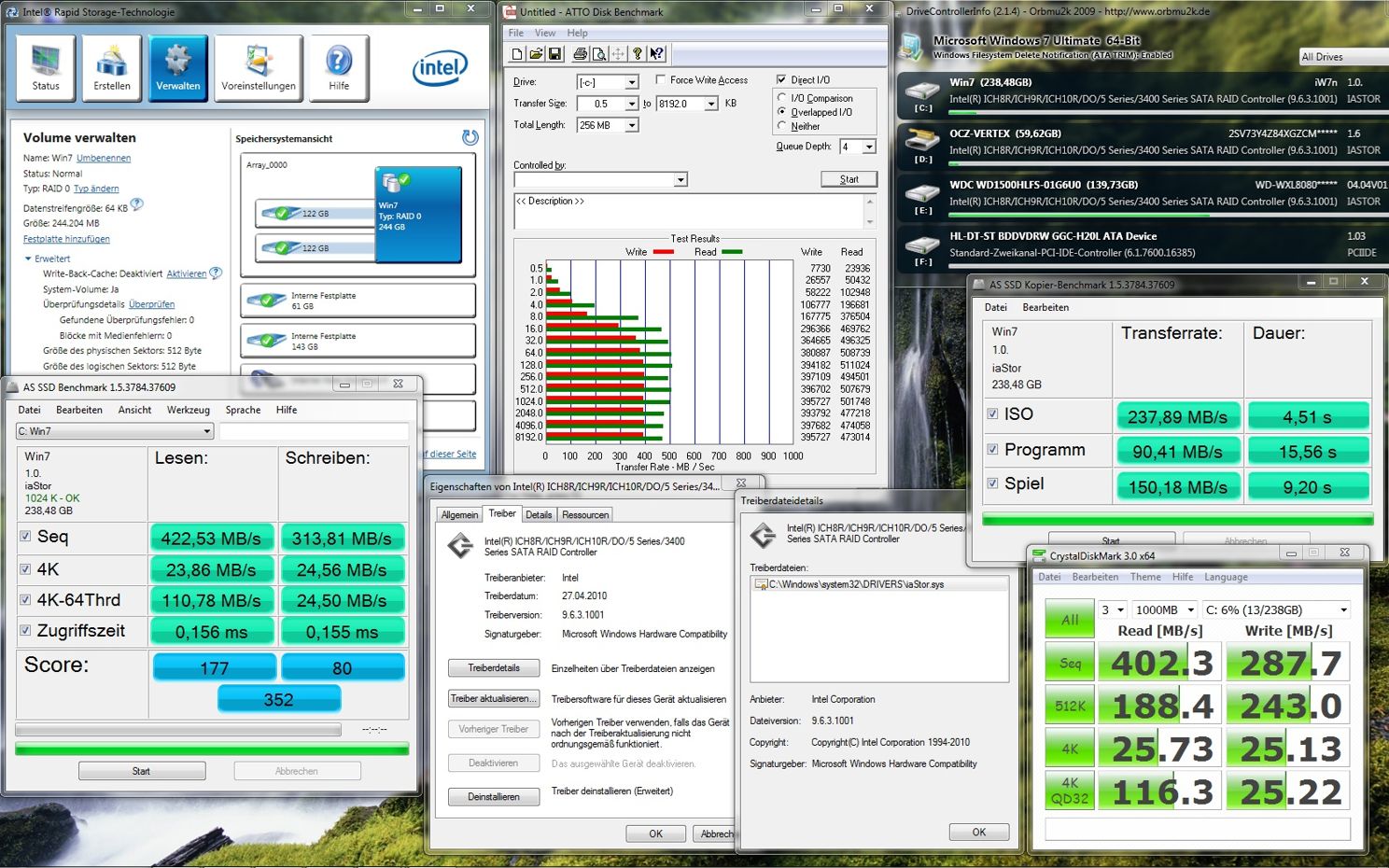1389x868 pixels.
Task: Select the F: HL-DT-ST DVD drive icon
Action: point(922,245)
